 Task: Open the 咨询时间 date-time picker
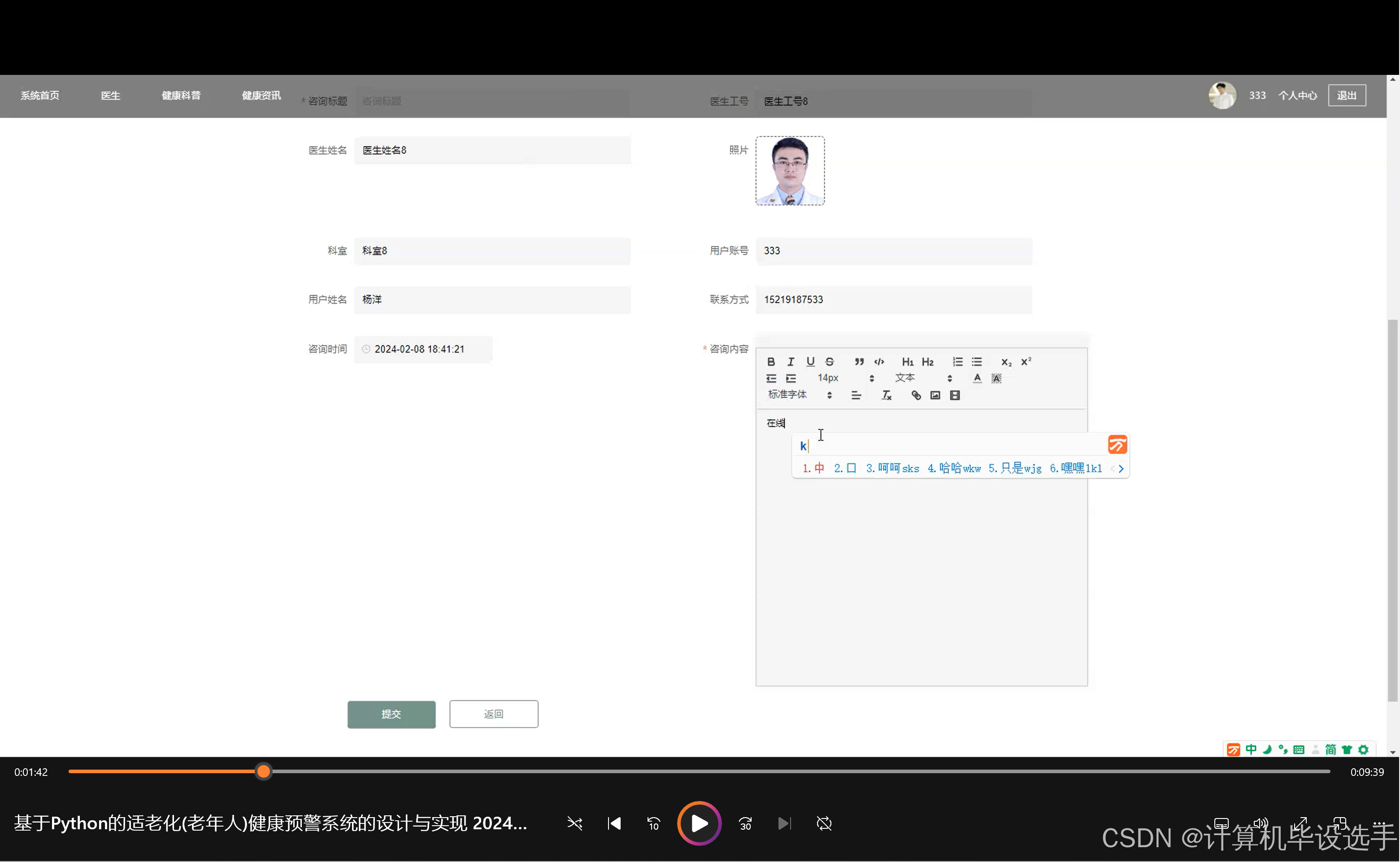pyautogui.click(x=423, y=349)
